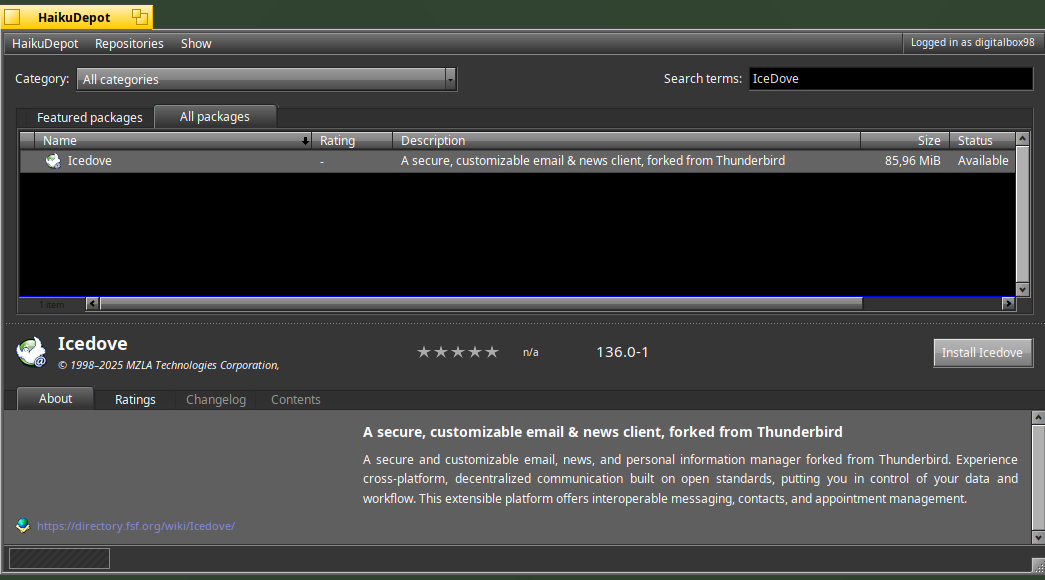Image resolution: width=1045 pixels, height=580 pixels.
Task: Click the MZLA Technologies Corporation copyright text
Action: [168, 365]
